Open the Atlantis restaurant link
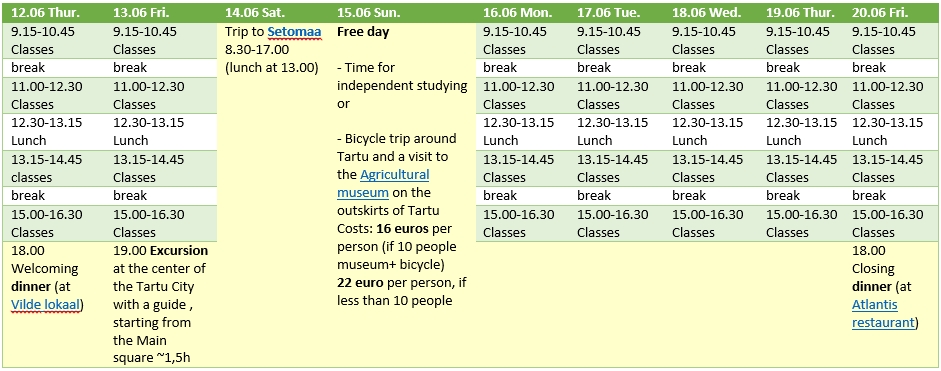 tap(883, 313)
